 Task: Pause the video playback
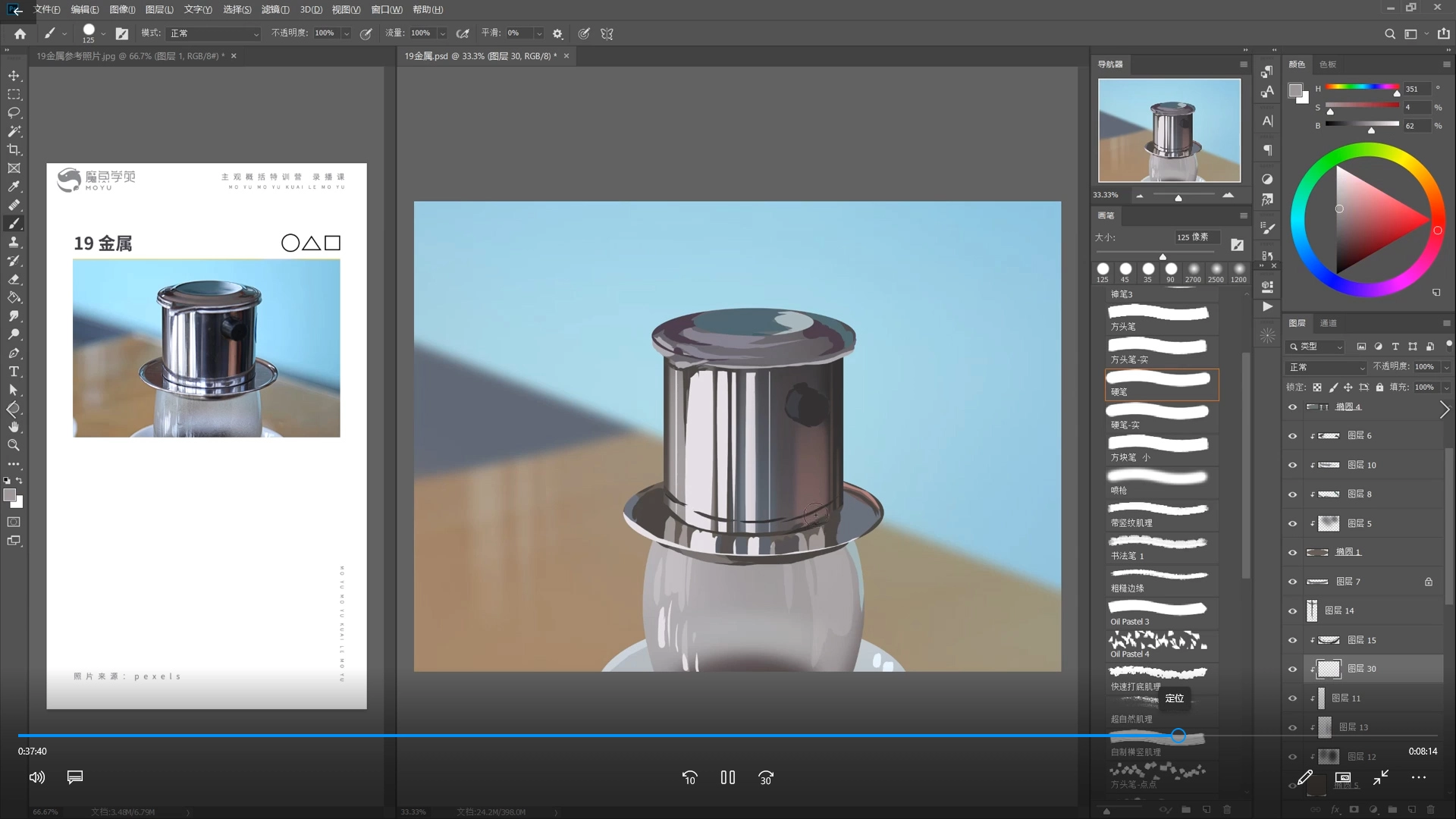click(x=727, y=777)
